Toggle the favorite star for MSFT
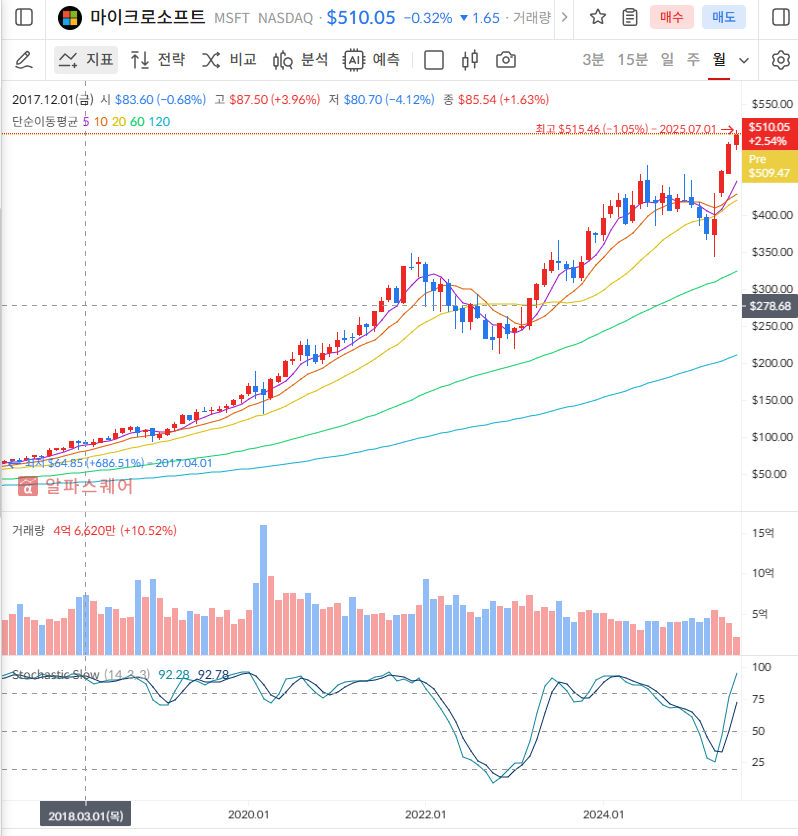 [x=597, y=17]
